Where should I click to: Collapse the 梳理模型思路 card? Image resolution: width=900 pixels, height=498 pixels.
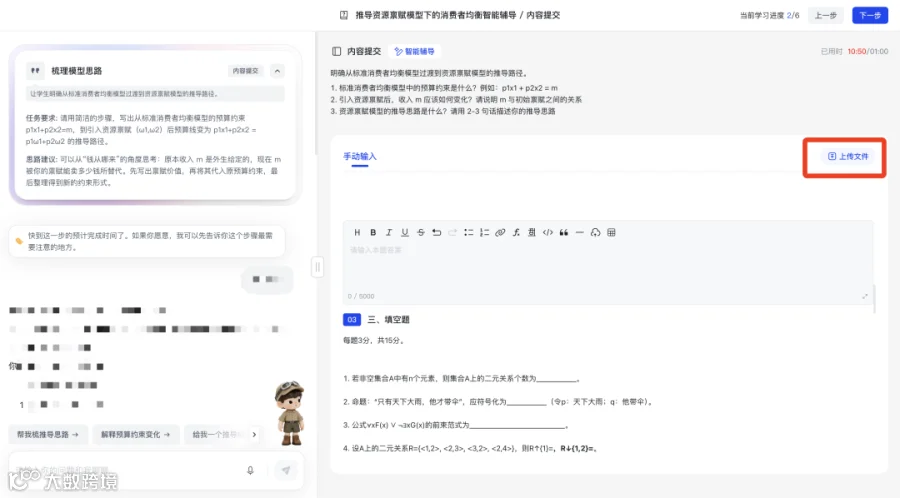click(277, 71)
